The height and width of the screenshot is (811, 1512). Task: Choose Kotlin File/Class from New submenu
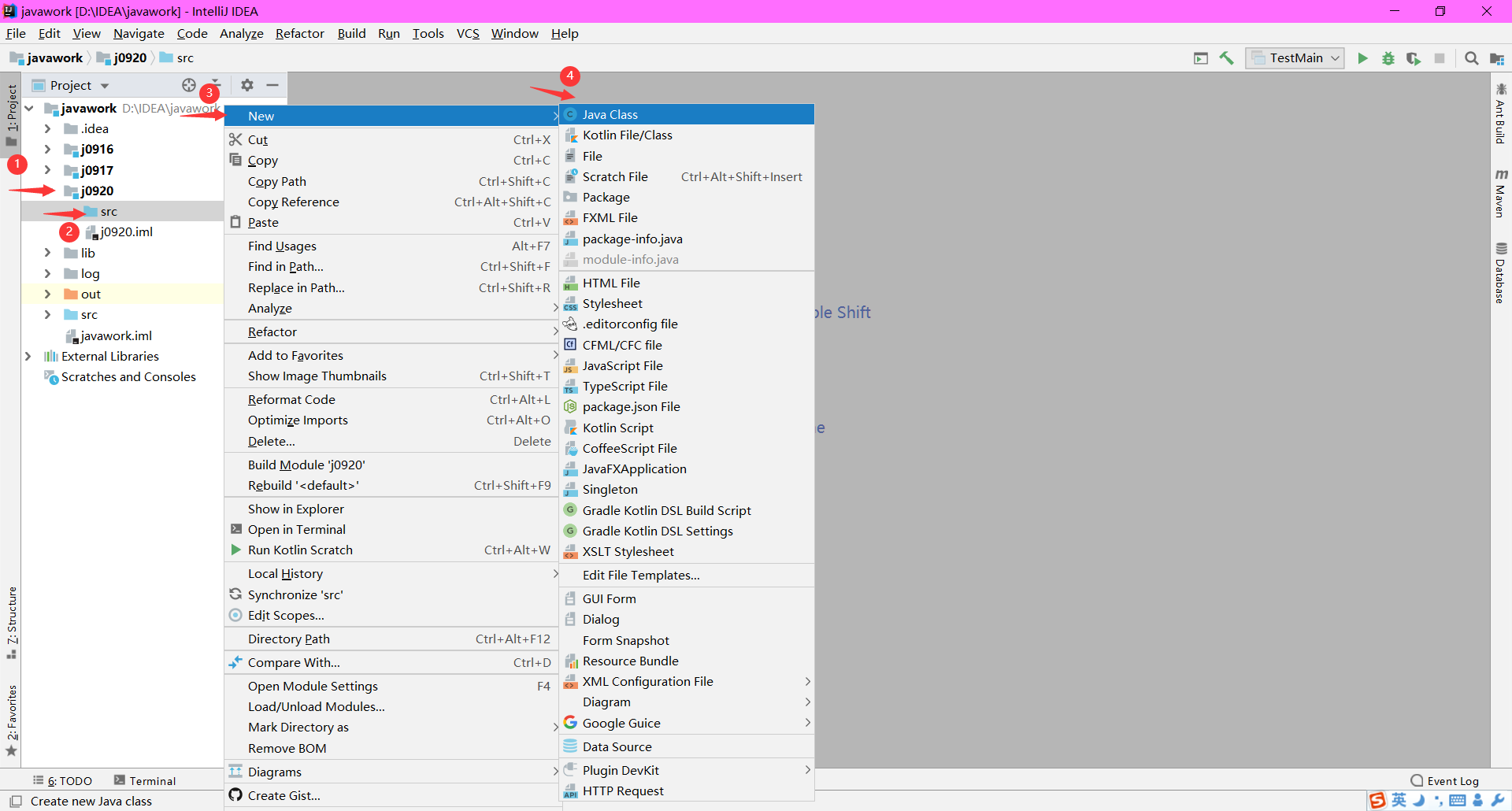click(x=686, y=135)
